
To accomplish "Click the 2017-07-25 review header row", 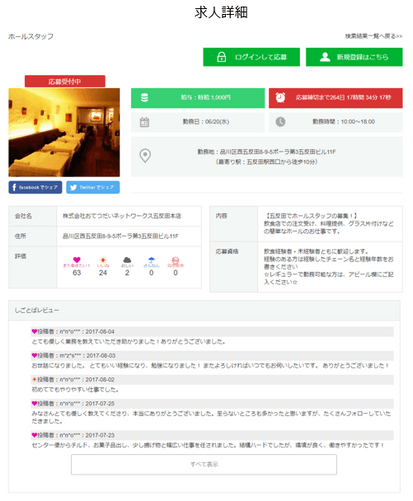I will click(212, 404).
